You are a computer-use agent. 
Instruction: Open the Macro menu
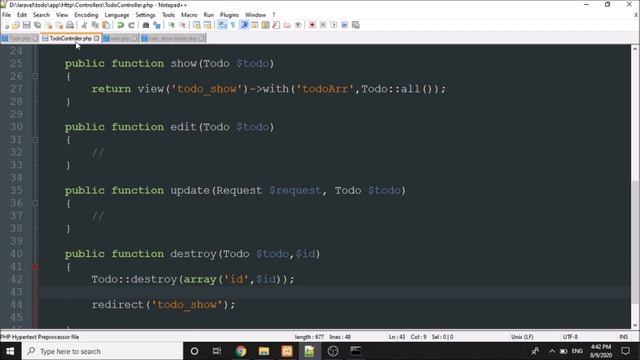point(189,15)
